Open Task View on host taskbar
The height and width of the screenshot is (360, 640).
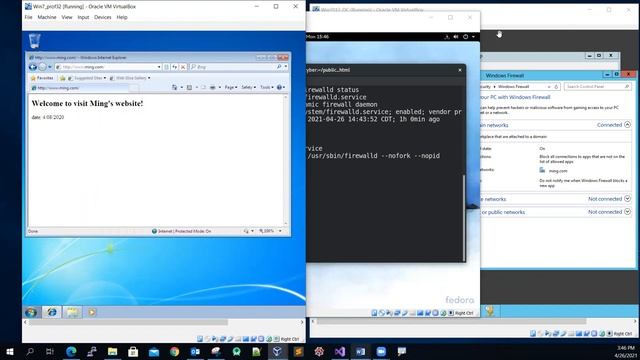[x=50, y=351]
